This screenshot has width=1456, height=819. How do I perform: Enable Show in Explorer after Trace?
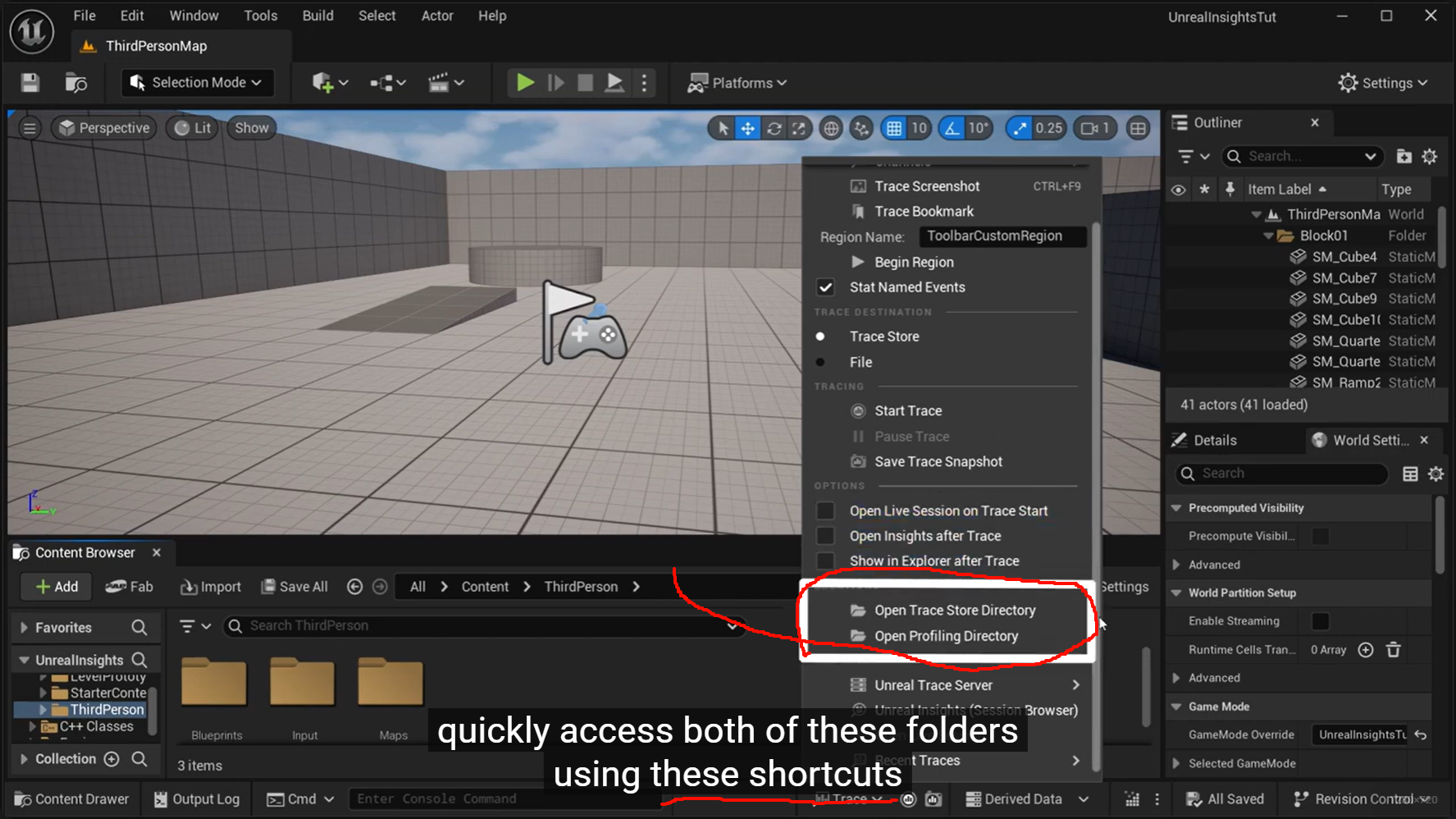click(825, 560)
